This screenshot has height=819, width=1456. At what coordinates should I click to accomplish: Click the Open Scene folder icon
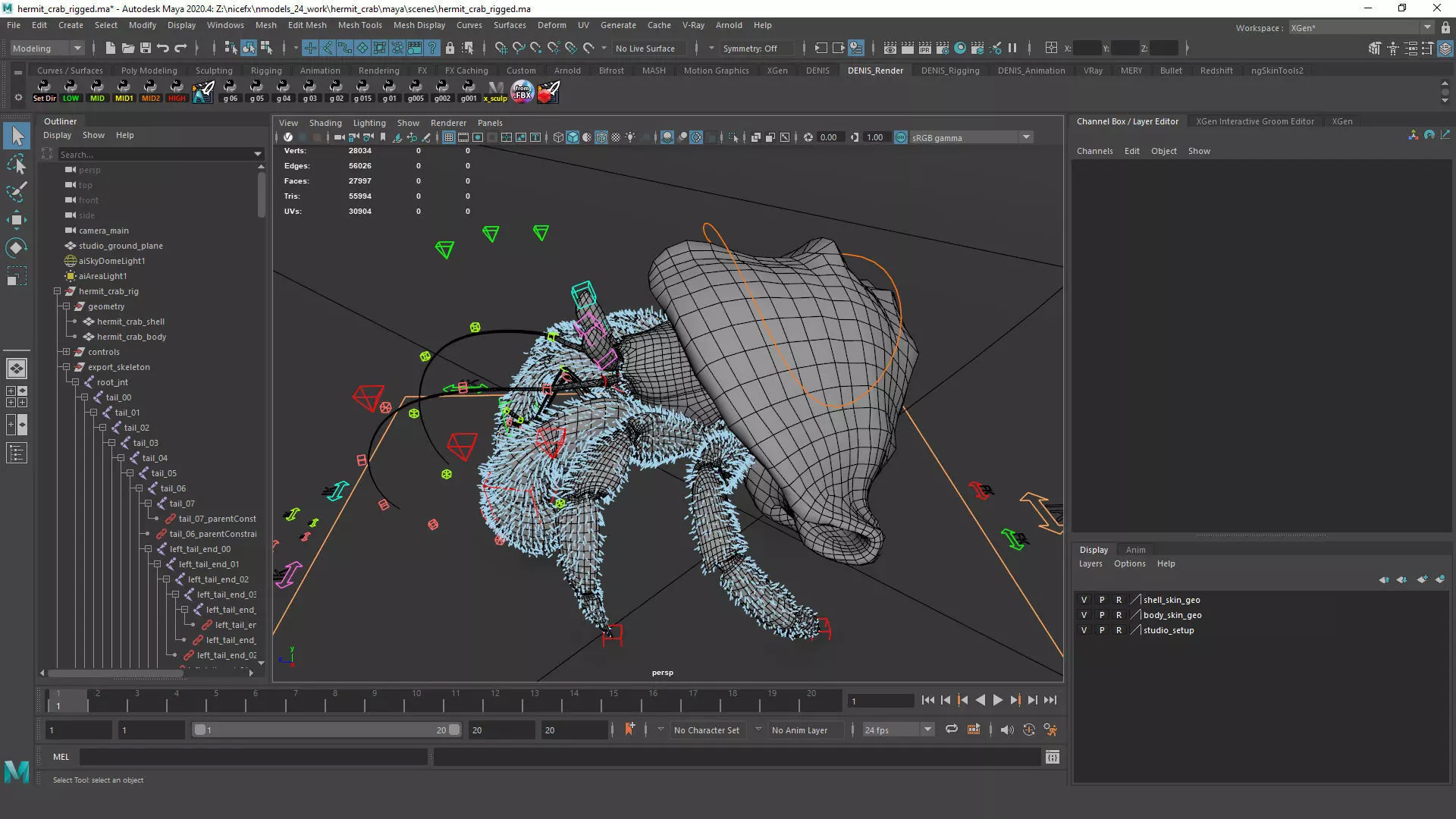click(128, 48)
